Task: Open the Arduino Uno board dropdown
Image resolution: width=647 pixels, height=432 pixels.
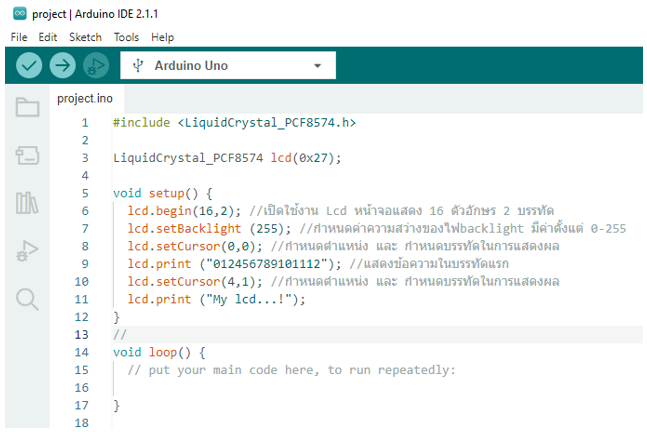Action: (228, 65)
